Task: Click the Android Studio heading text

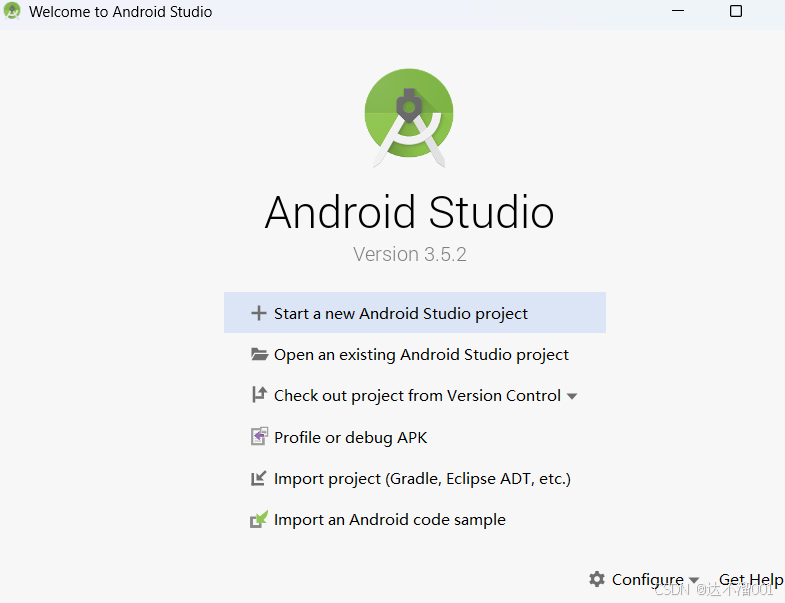Action: point(410,212)
